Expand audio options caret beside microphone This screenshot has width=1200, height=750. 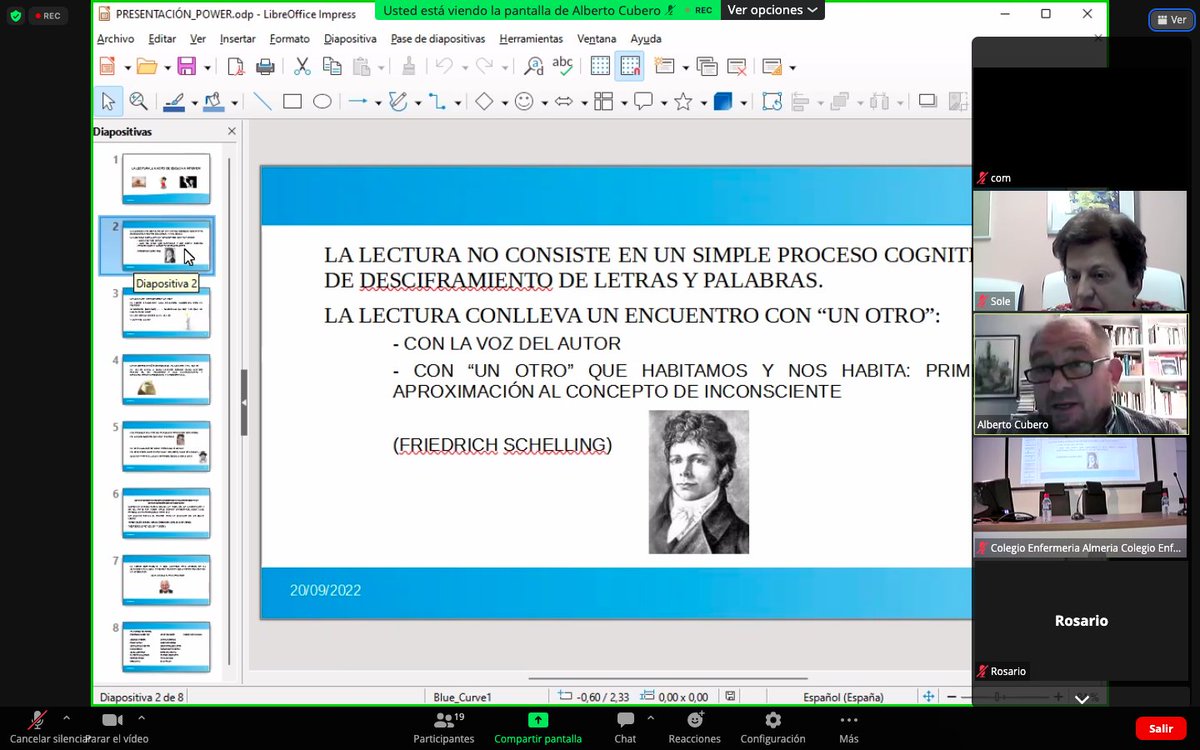[66, 718]
